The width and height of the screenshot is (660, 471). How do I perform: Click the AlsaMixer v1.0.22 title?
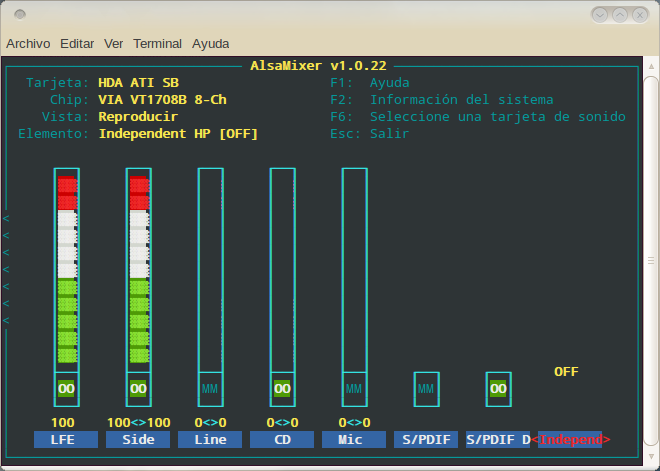(318, 66)
